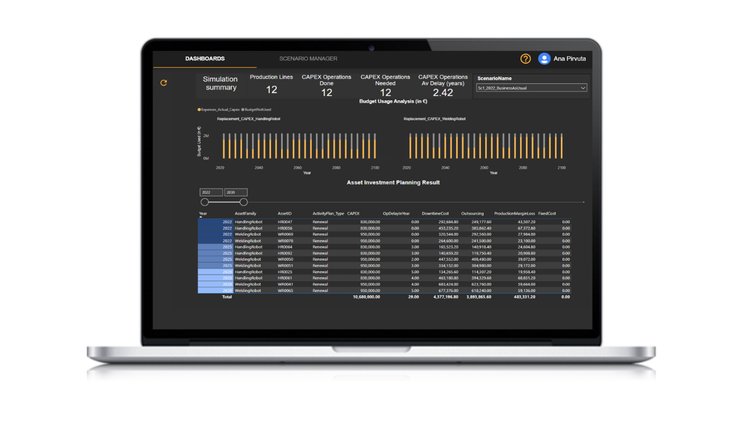Image resolution: width=750 pixels, height=422 pixels.
Task: Select the HR0025 asset ID cell
Action: coord(285,272)
